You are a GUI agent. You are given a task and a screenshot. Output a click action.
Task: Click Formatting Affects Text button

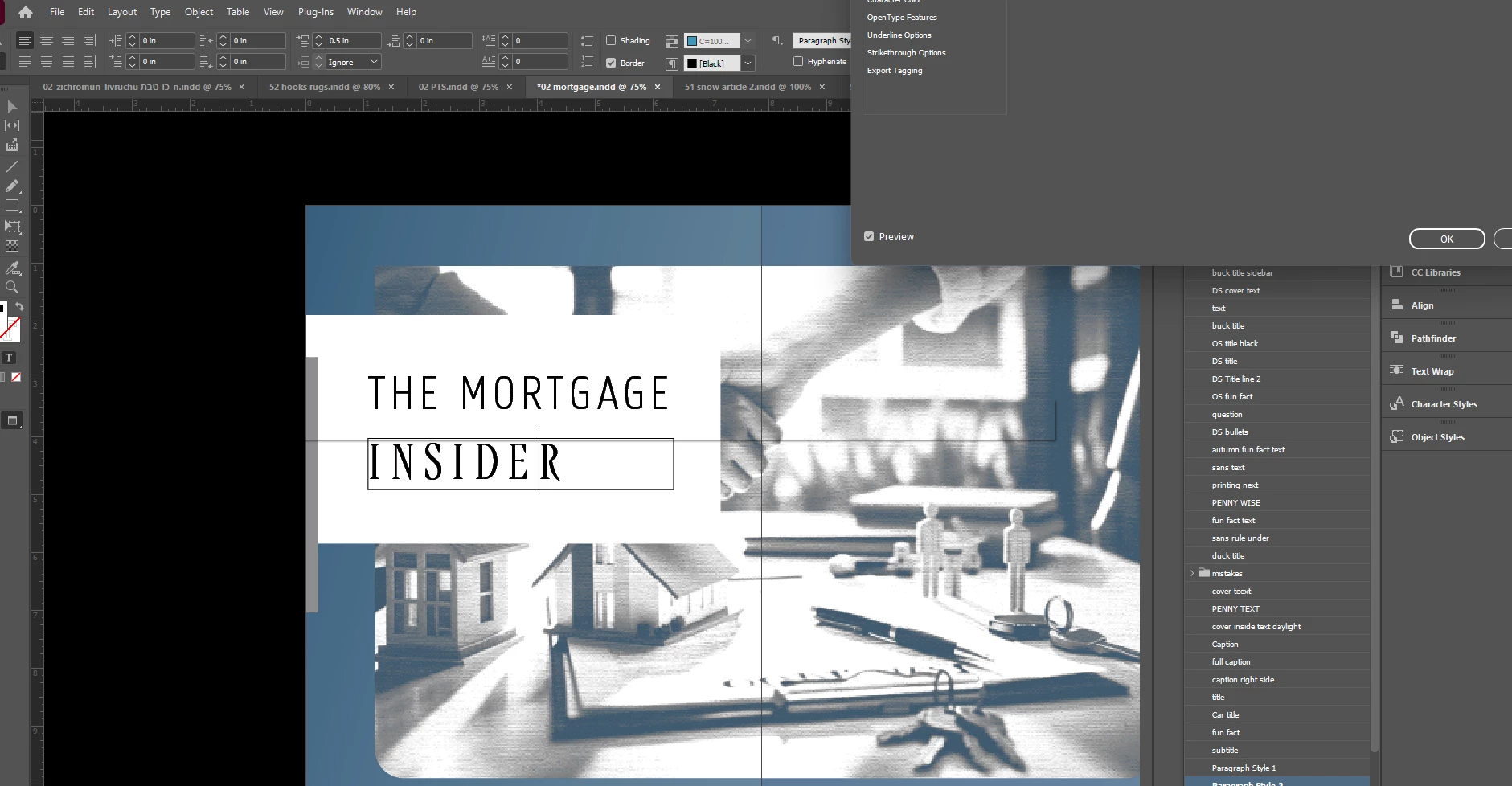coord(9,358)
